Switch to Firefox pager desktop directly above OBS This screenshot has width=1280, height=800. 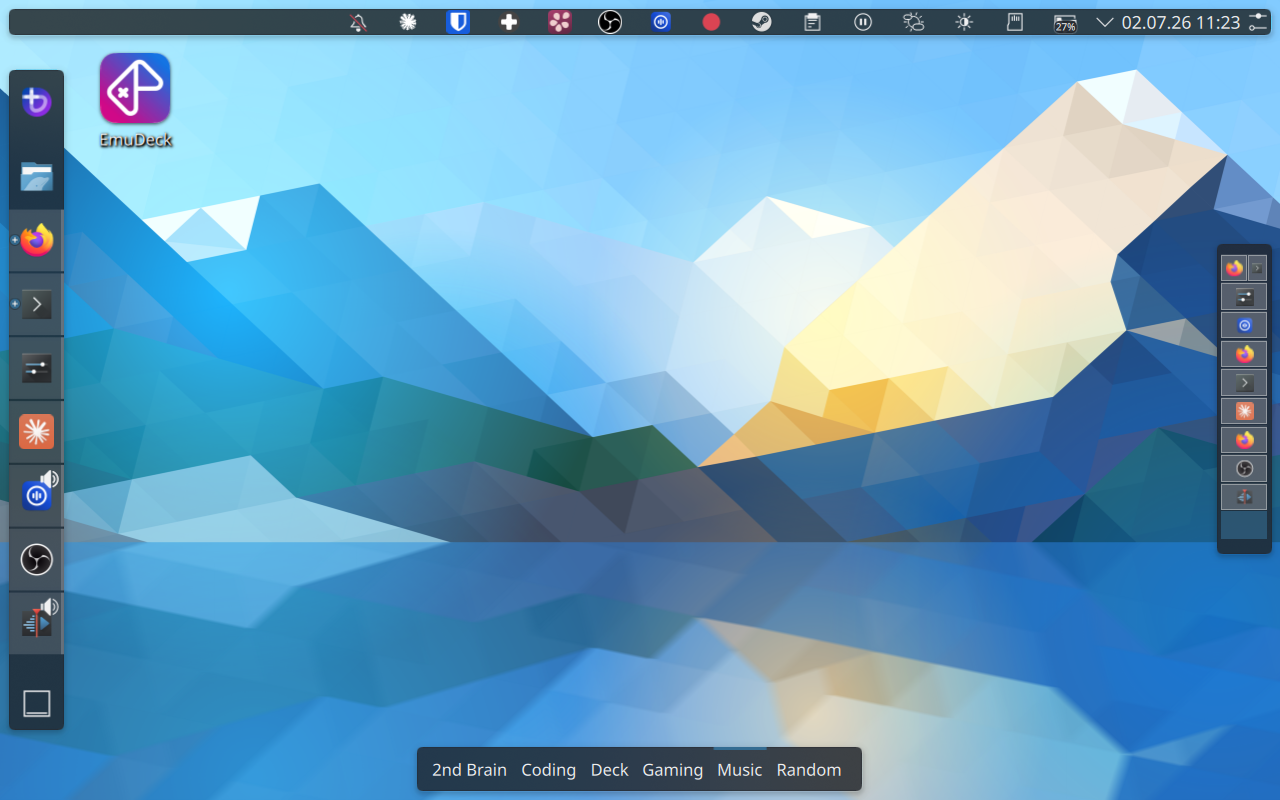coord(1244,440)
